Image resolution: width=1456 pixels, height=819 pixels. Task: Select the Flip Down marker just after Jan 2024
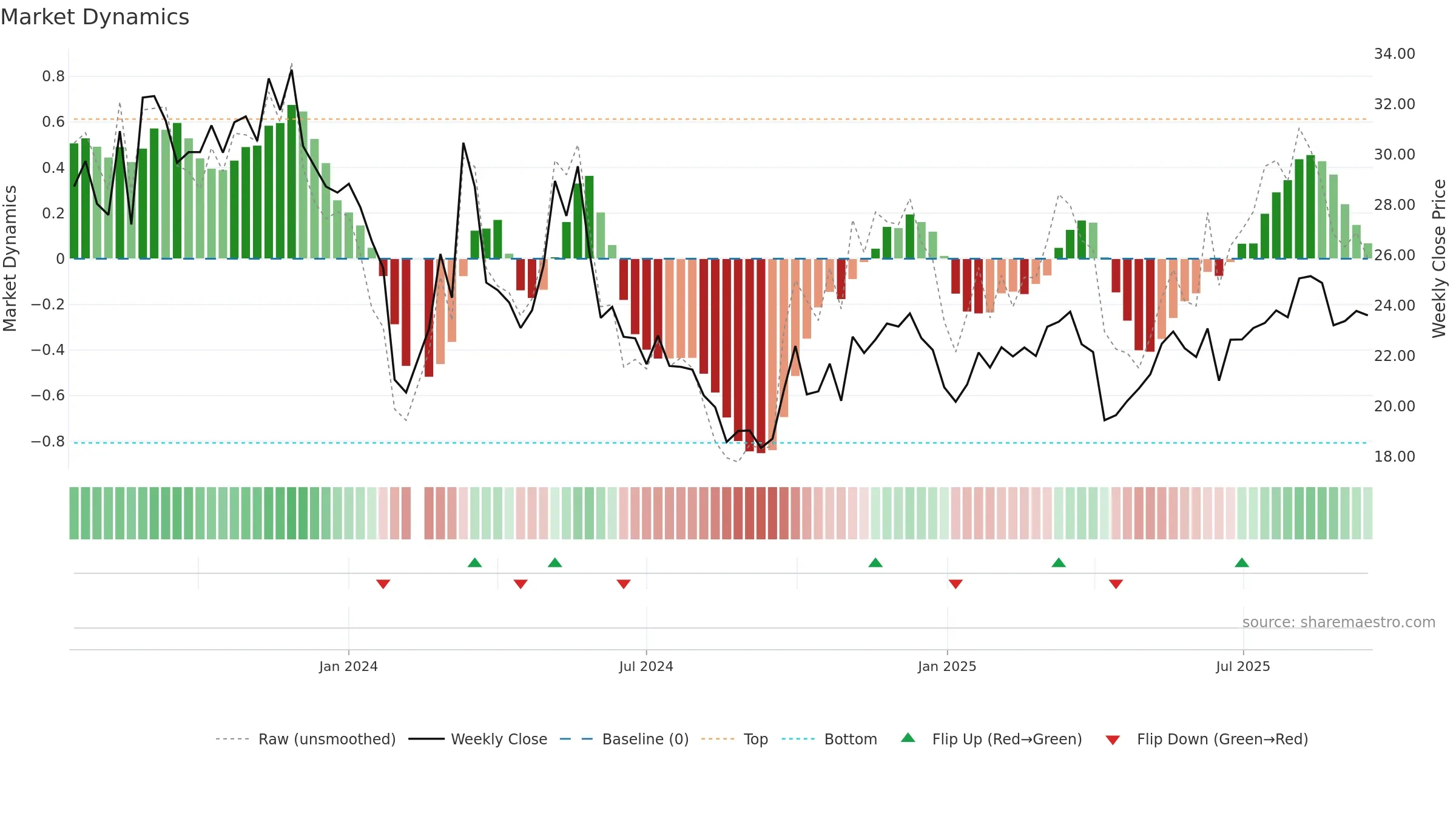point(383,584)
